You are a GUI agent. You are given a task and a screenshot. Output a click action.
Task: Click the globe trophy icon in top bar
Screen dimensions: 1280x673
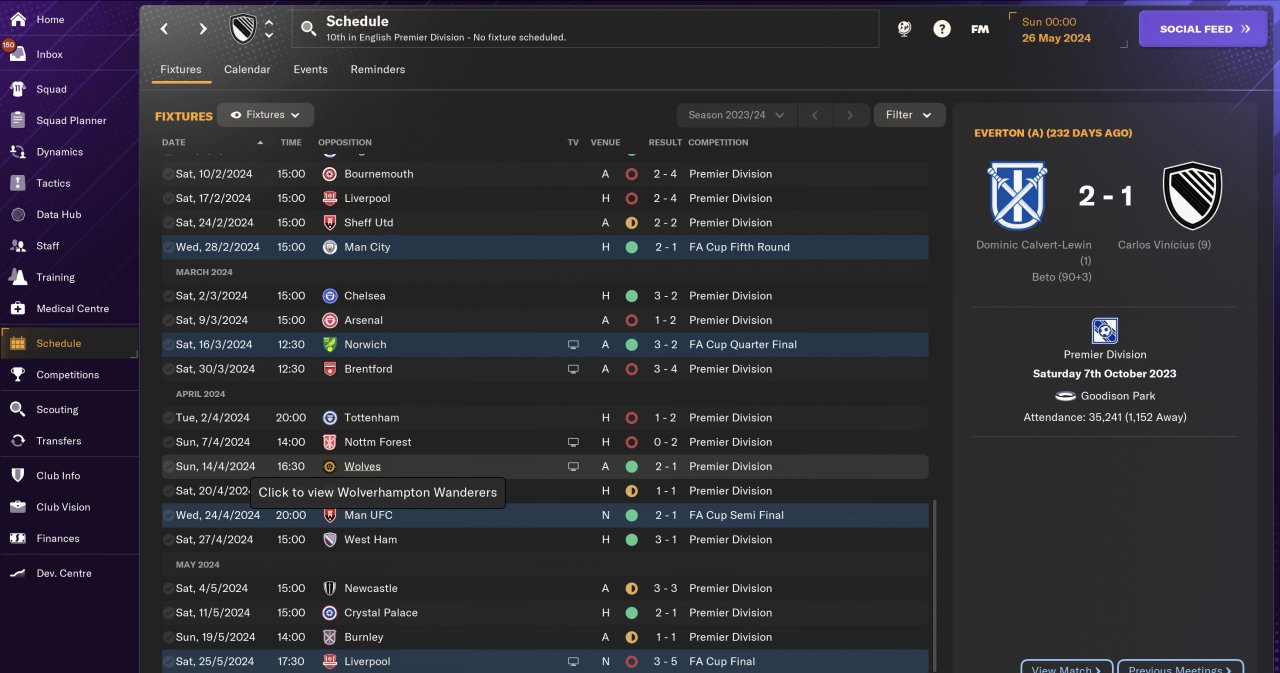pyautogui.click(x=904, y=29)
